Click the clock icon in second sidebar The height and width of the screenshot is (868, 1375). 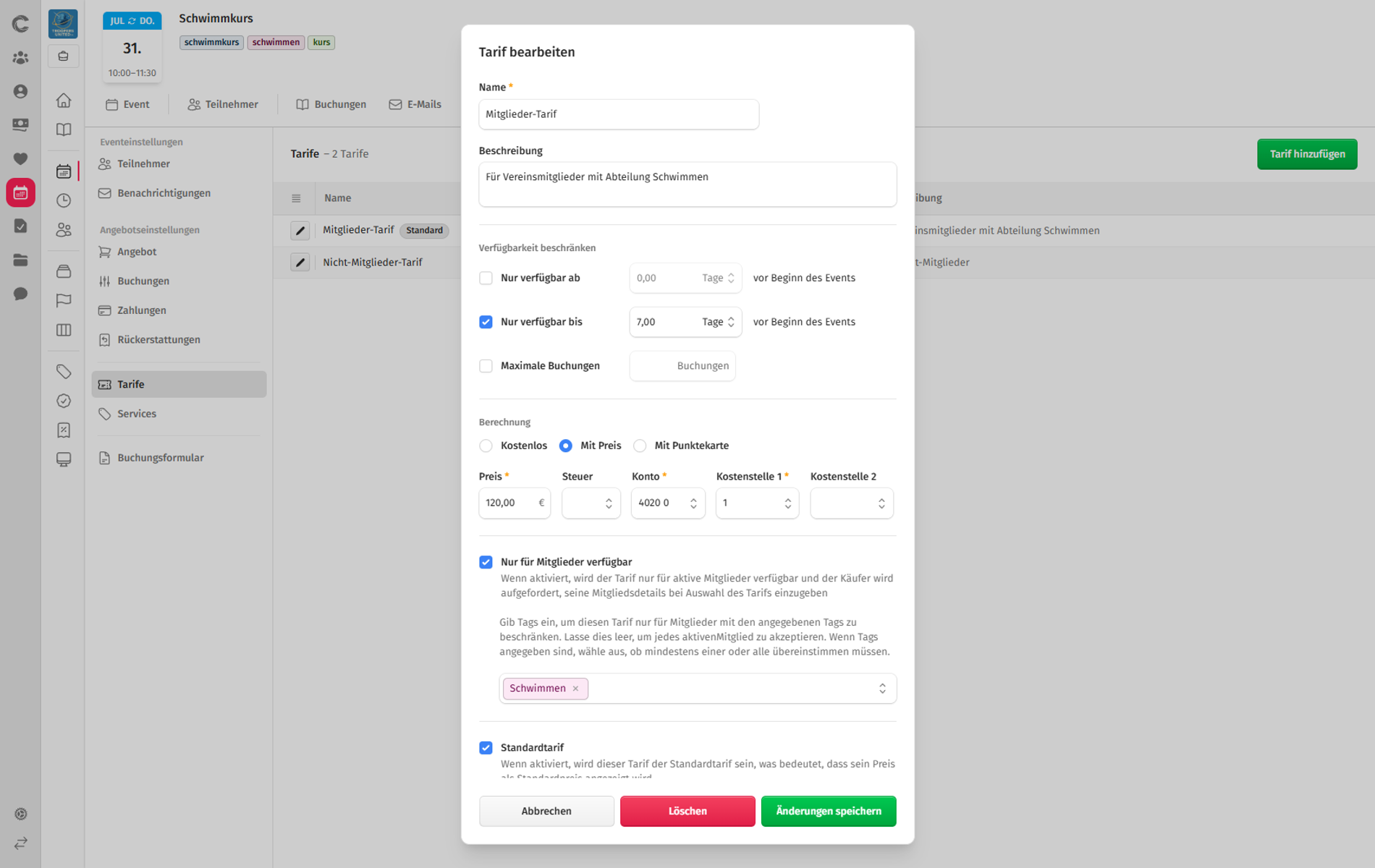tap(64, 200)
